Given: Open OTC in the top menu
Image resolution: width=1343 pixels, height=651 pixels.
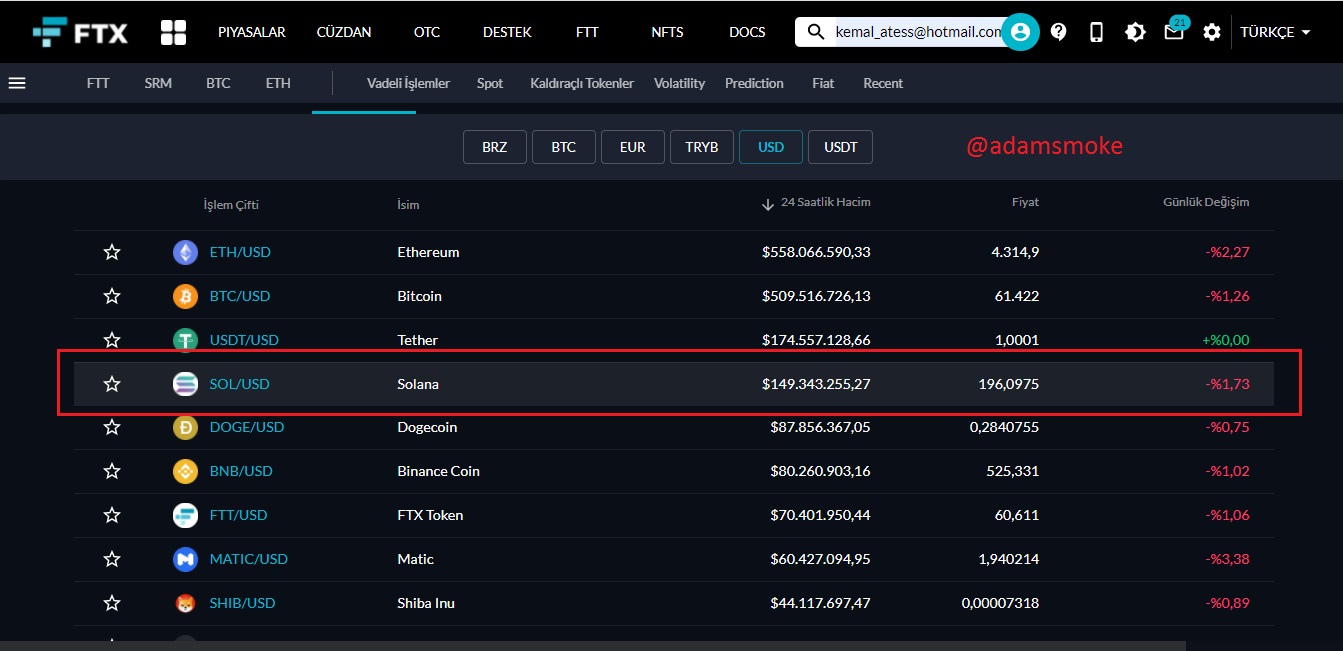Looking at the screenshot, I should point(427,32).
